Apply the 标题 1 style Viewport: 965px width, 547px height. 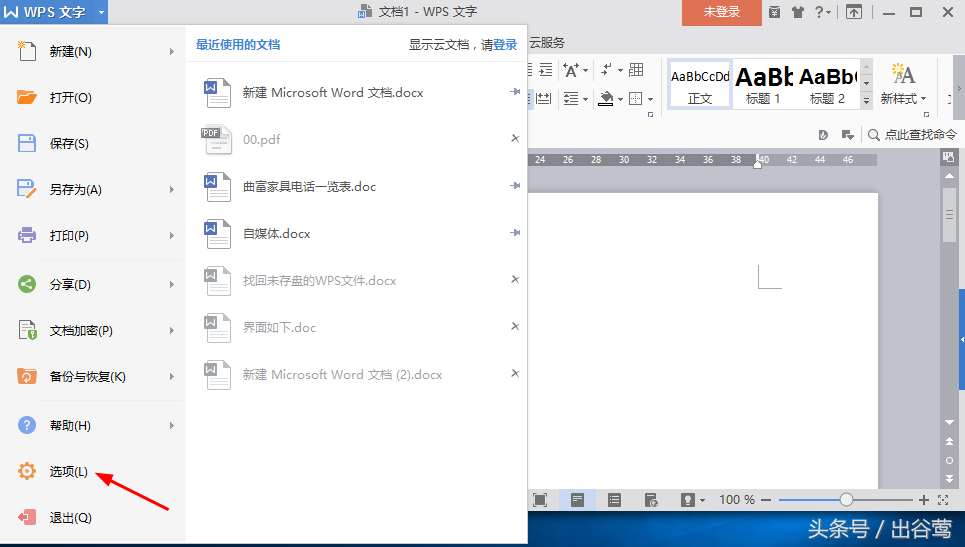763,84
